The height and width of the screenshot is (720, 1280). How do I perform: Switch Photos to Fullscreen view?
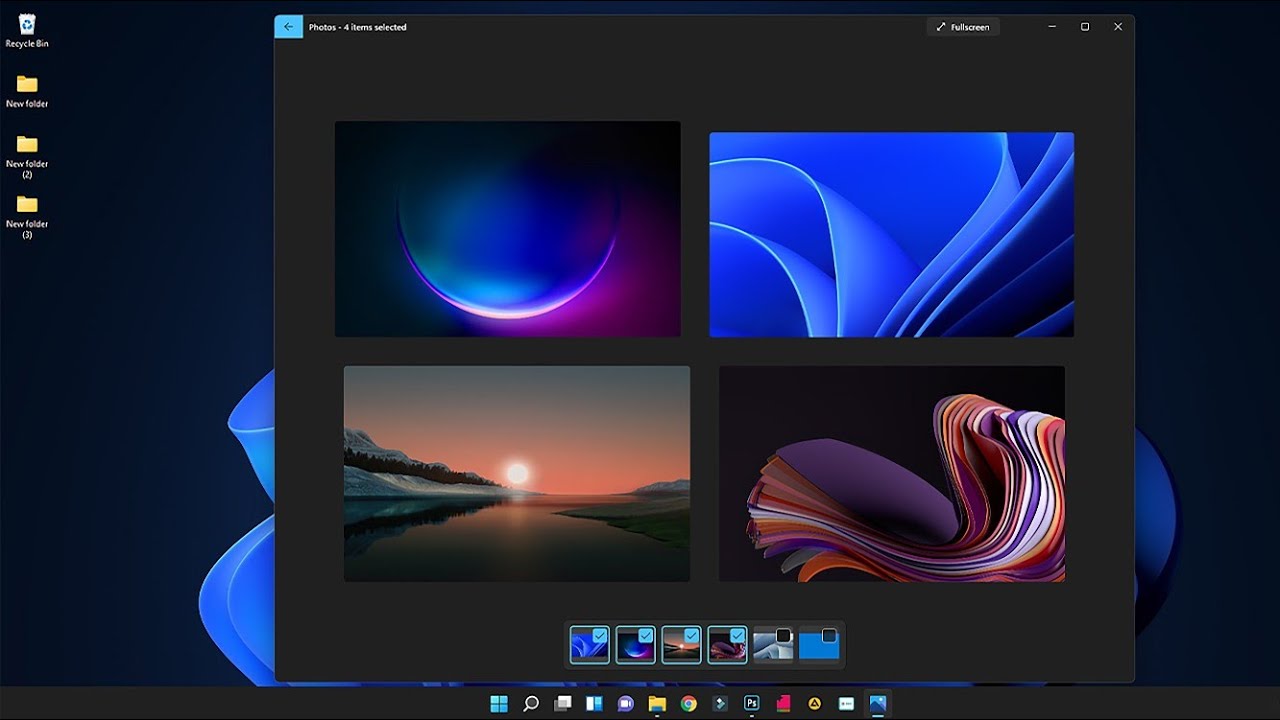(963, 27)
